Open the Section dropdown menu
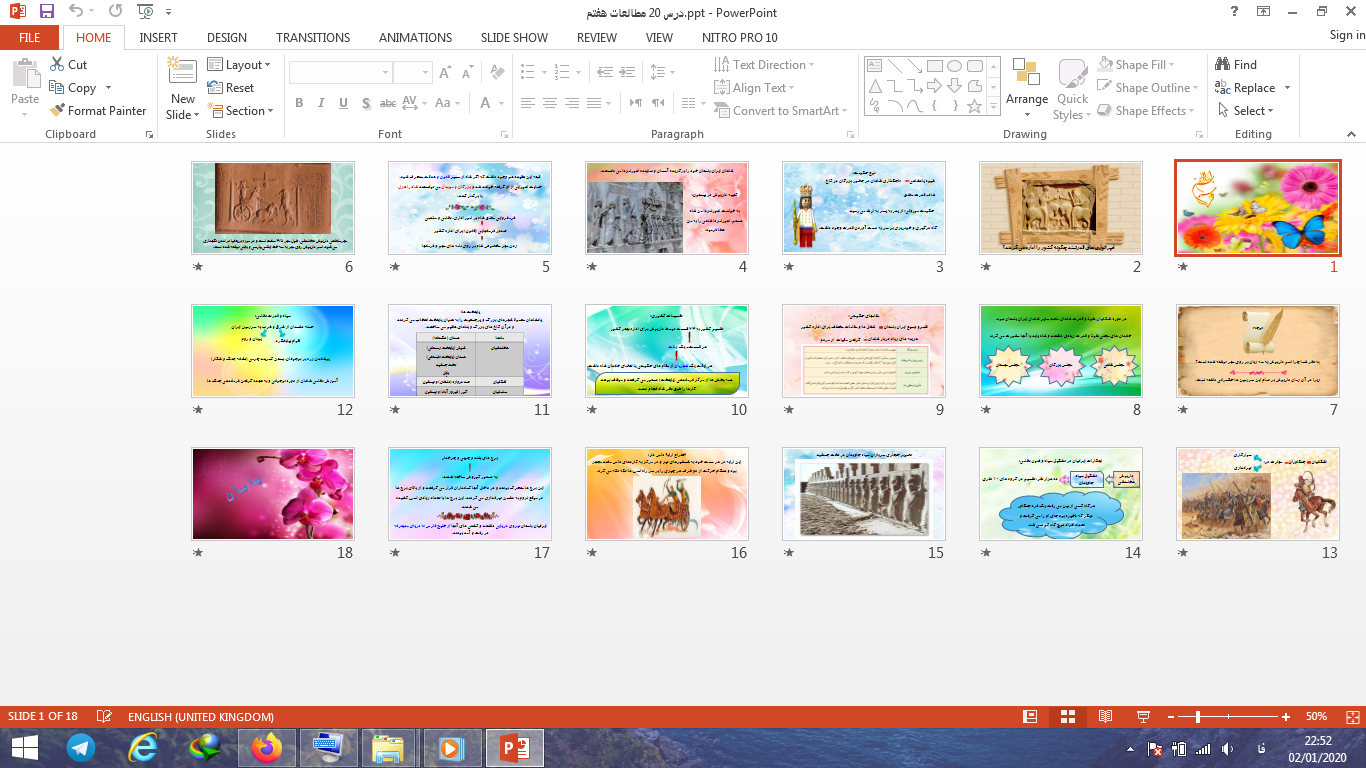This screenshot has height=768, width=1366. pyautogui.click(x=240, y=111)
